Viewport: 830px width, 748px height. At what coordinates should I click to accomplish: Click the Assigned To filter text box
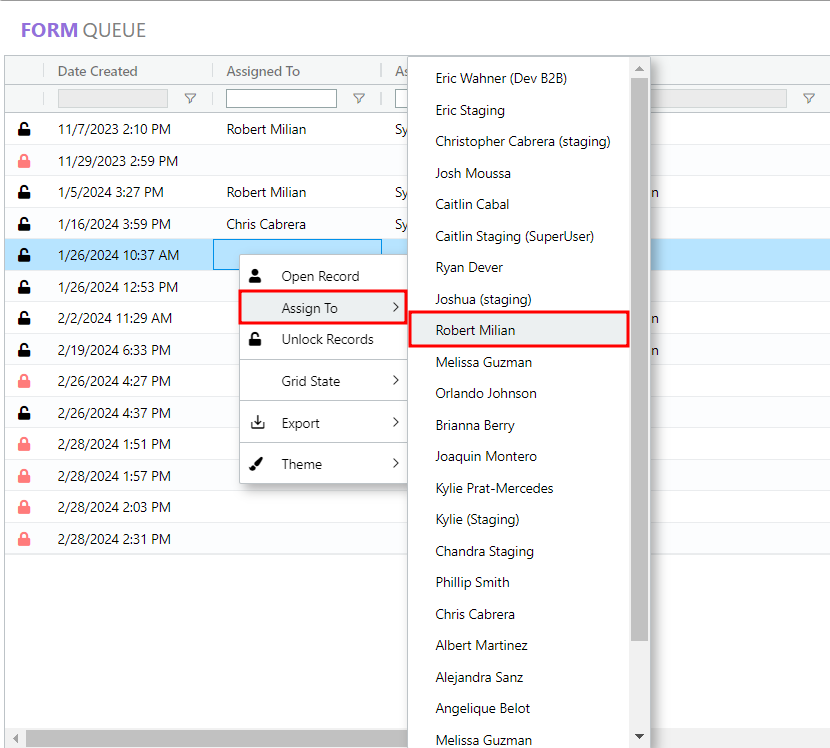pyautogui.click(x=281, y=99)
